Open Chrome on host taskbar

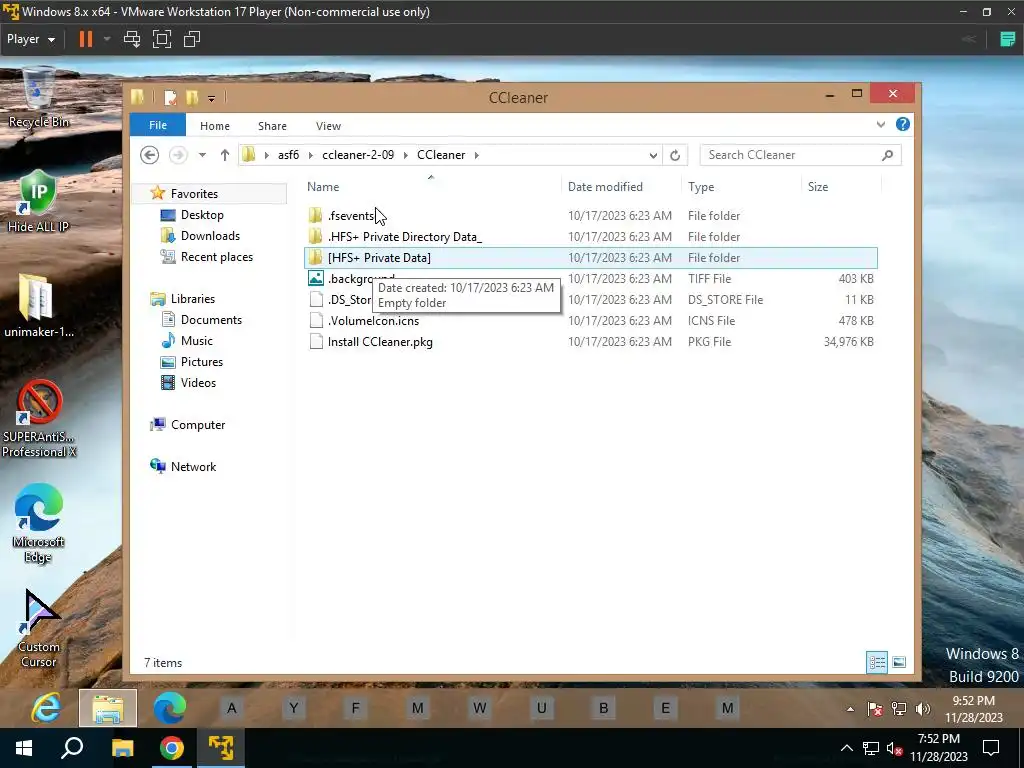pos(172,748)
